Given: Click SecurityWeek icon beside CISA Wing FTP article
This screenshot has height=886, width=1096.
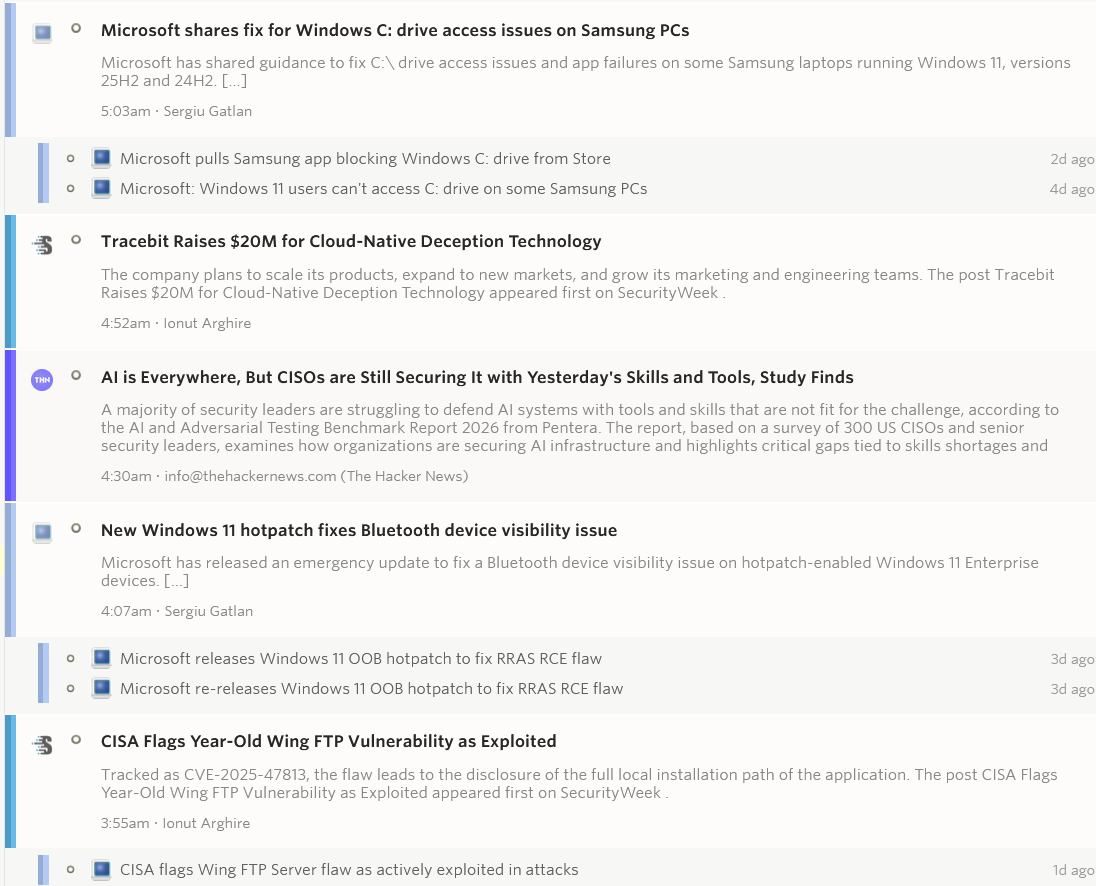Looking at the screenshot, I should coord(42,744).
